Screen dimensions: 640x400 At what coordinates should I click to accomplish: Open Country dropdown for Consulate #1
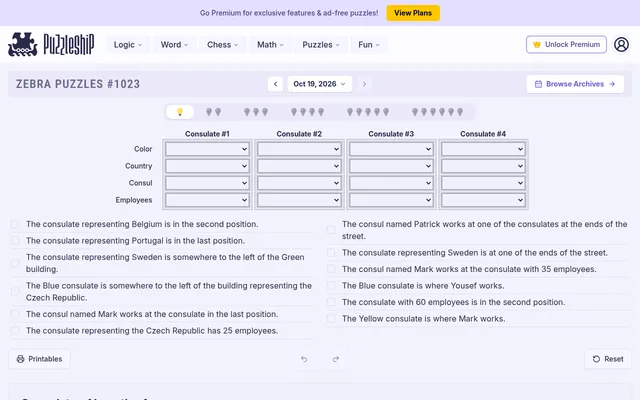click(207, 166)
